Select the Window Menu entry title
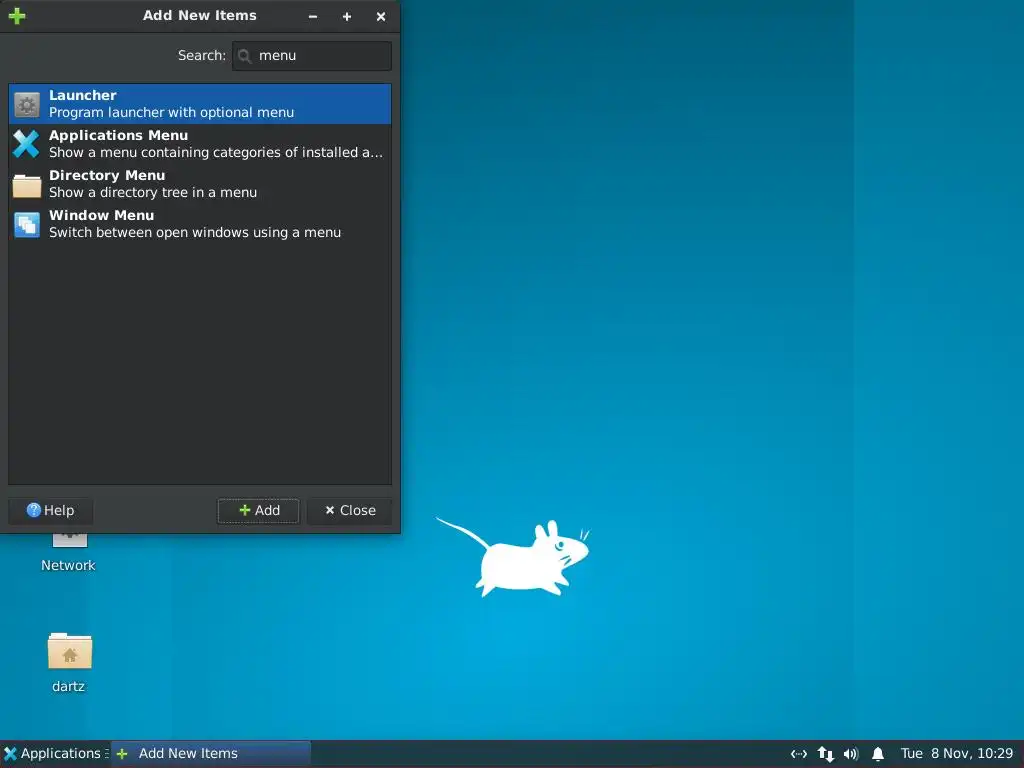Viewport: 1024px width, 768px height. (101, 216)
